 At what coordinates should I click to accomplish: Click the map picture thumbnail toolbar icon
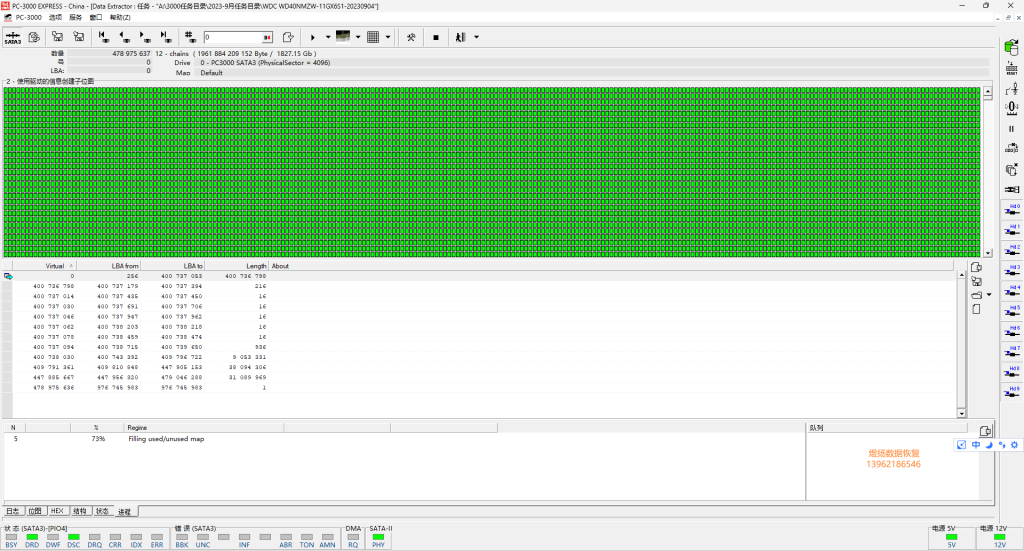click(x=343, y=37)
